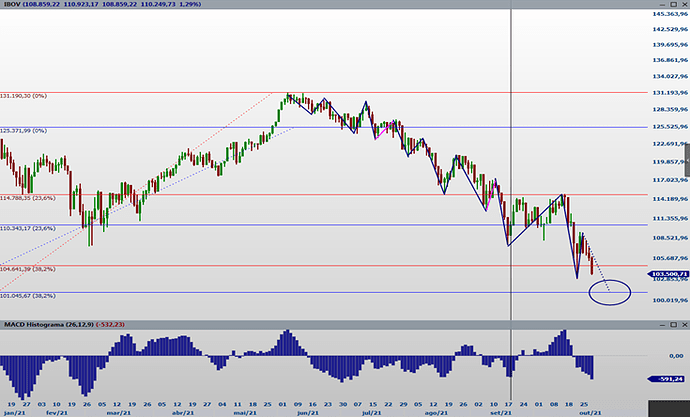This screenshot has height=417, width=690.
Task: Click the collapse handle on right chart edge
Action: pyautogui.click(x=687, y=161)
